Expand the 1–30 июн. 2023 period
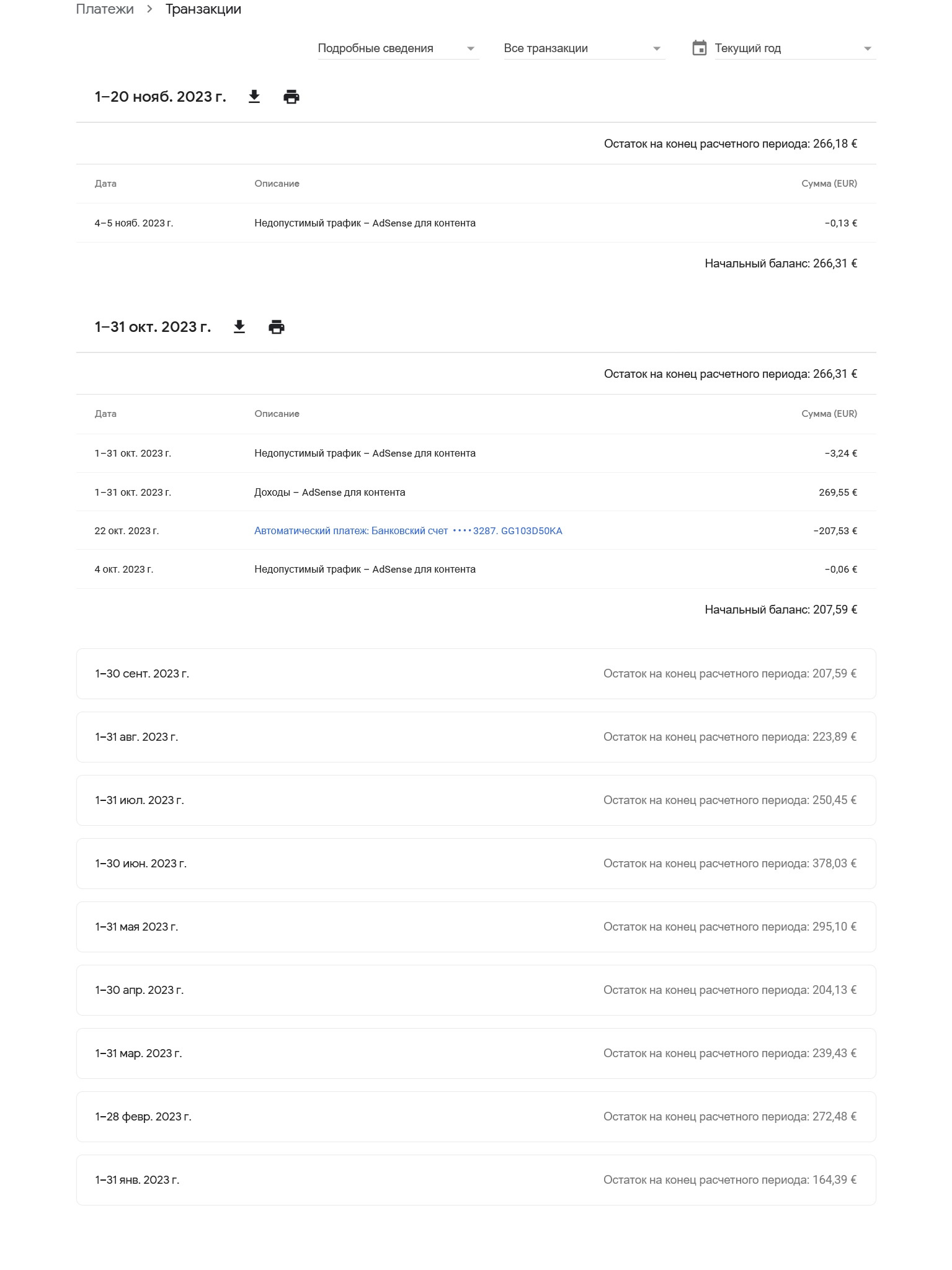Image resolution: width=952 pixels, height=1270 pixels. (x=476, y=864)
